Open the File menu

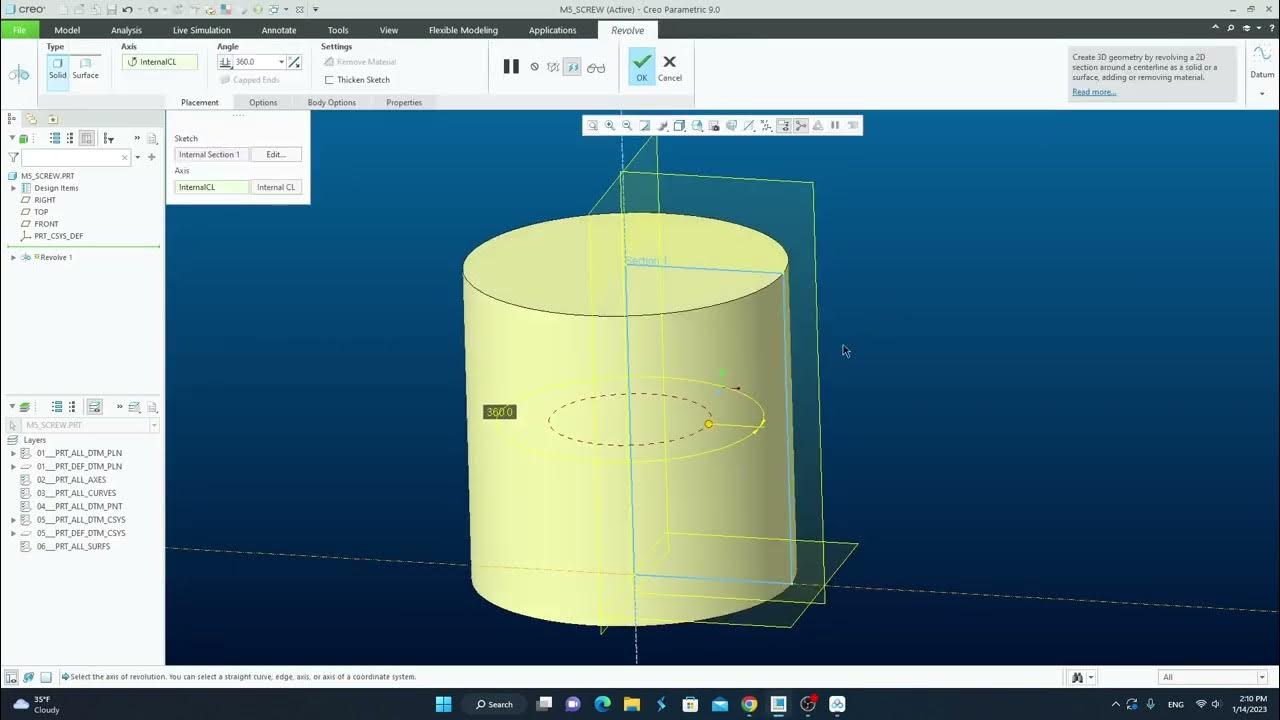[x=19, y=30]
